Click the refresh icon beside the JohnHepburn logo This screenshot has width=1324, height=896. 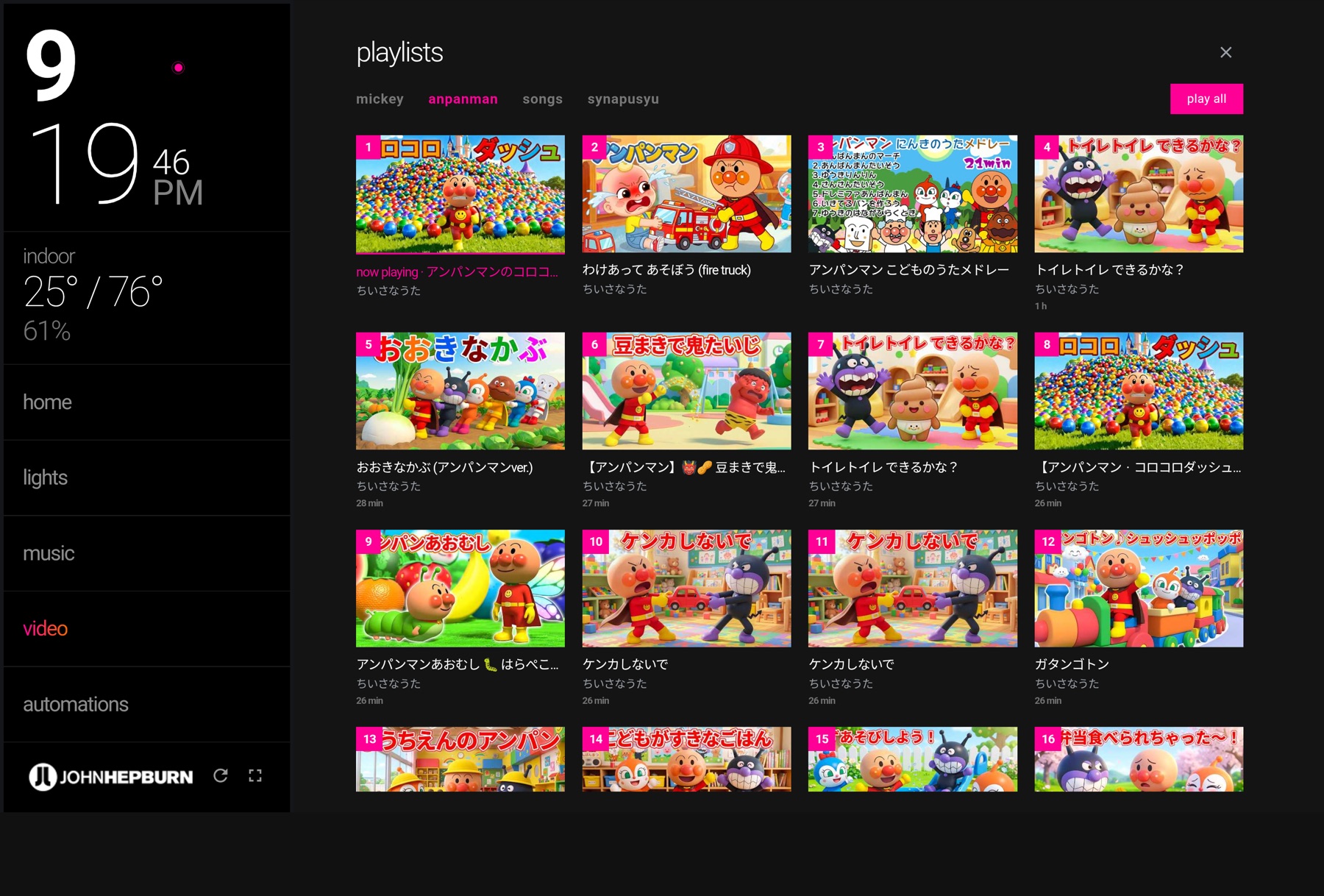(221, 775)
